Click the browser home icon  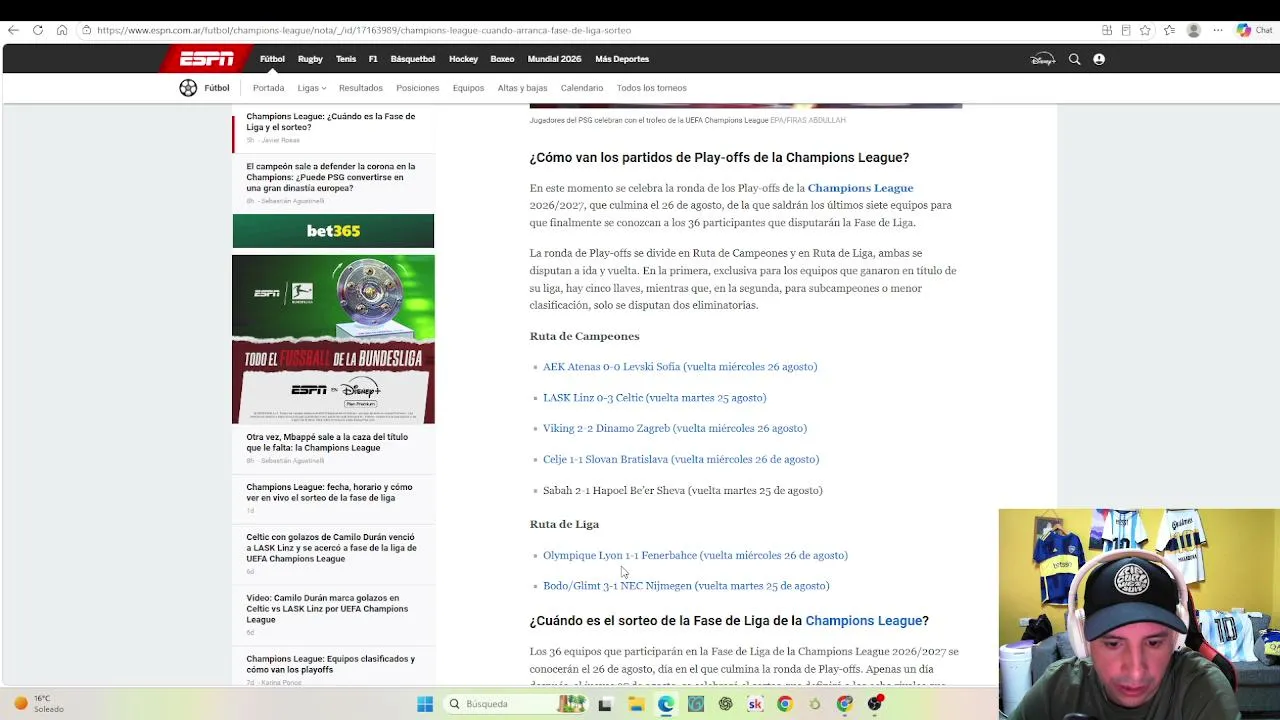[x=62, y=30]
